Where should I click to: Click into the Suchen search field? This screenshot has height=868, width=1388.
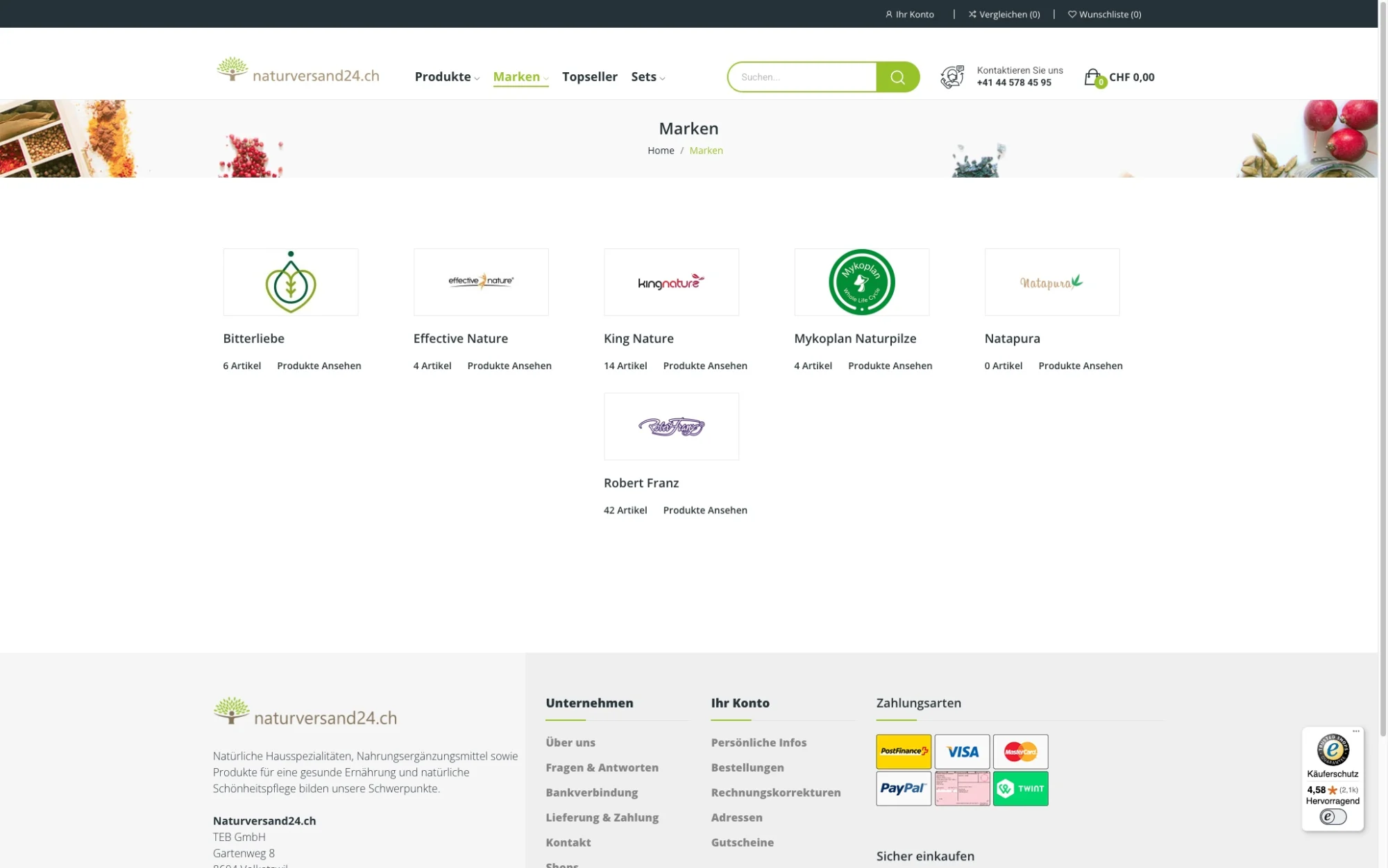[802, 77]
